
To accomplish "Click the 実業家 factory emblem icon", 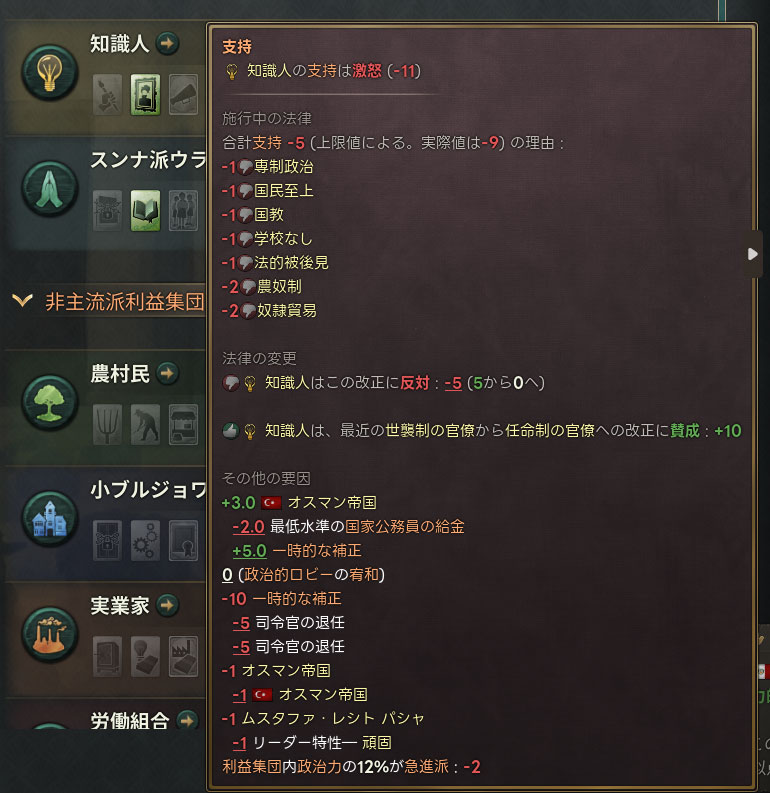I will click(x=50, y=635).
